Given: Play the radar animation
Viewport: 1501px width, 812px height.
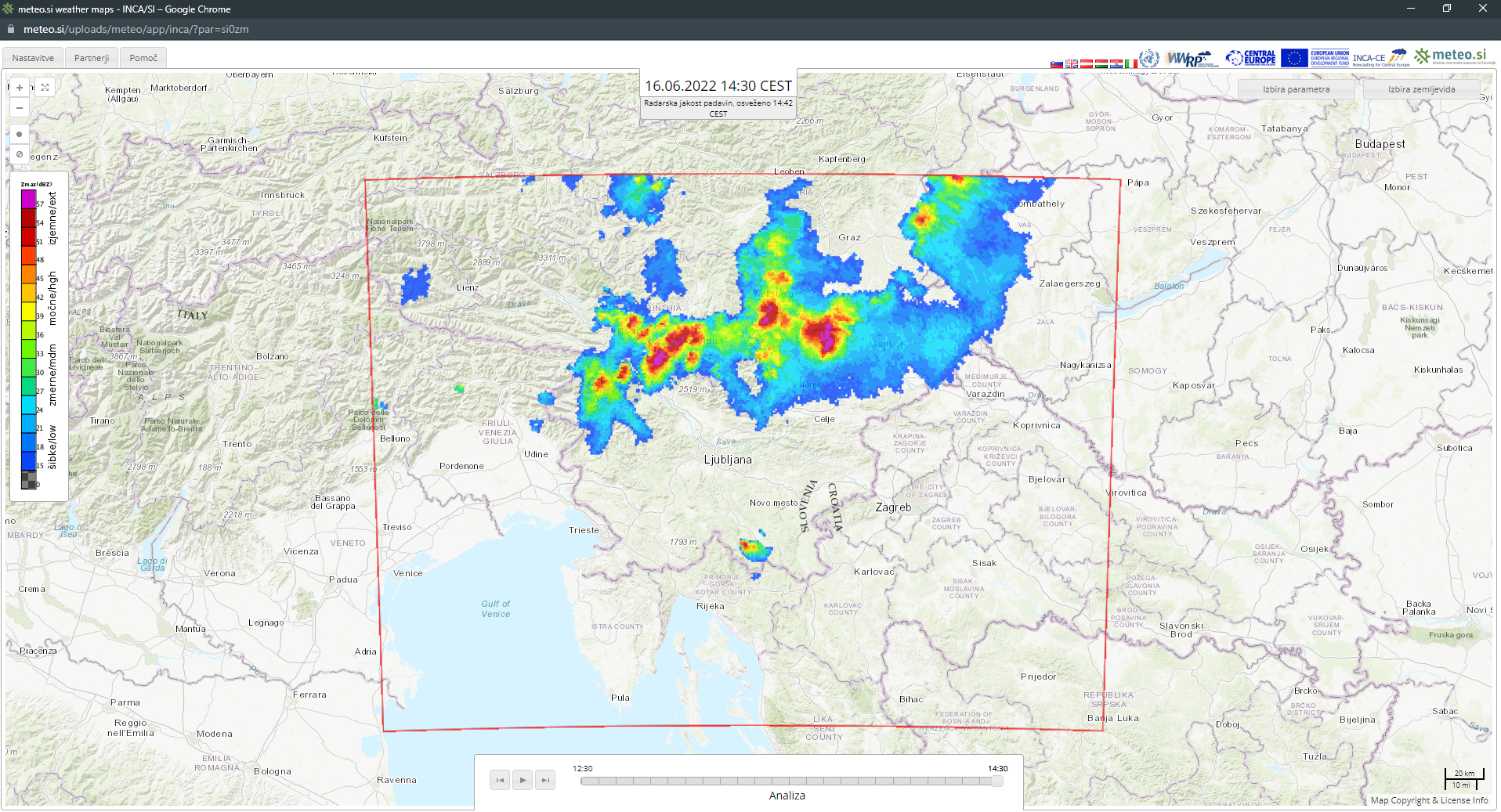Looking at the screenshot, I should coord(523,780).
